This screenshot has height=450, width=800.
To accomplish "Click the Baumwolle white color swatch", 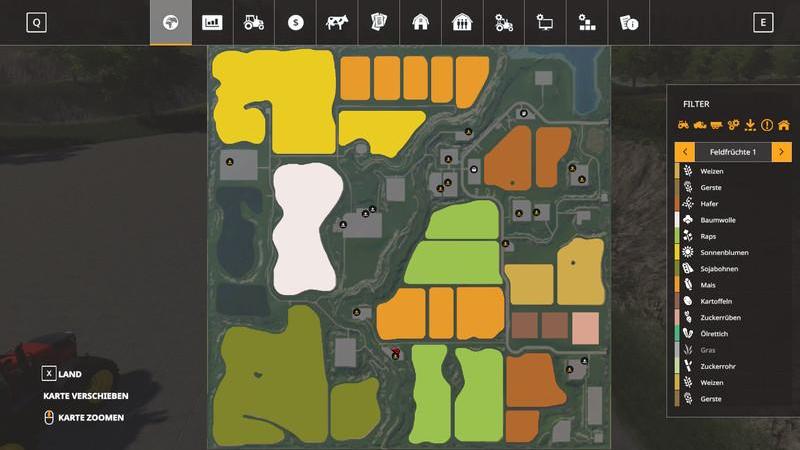I will coord(677,219).
